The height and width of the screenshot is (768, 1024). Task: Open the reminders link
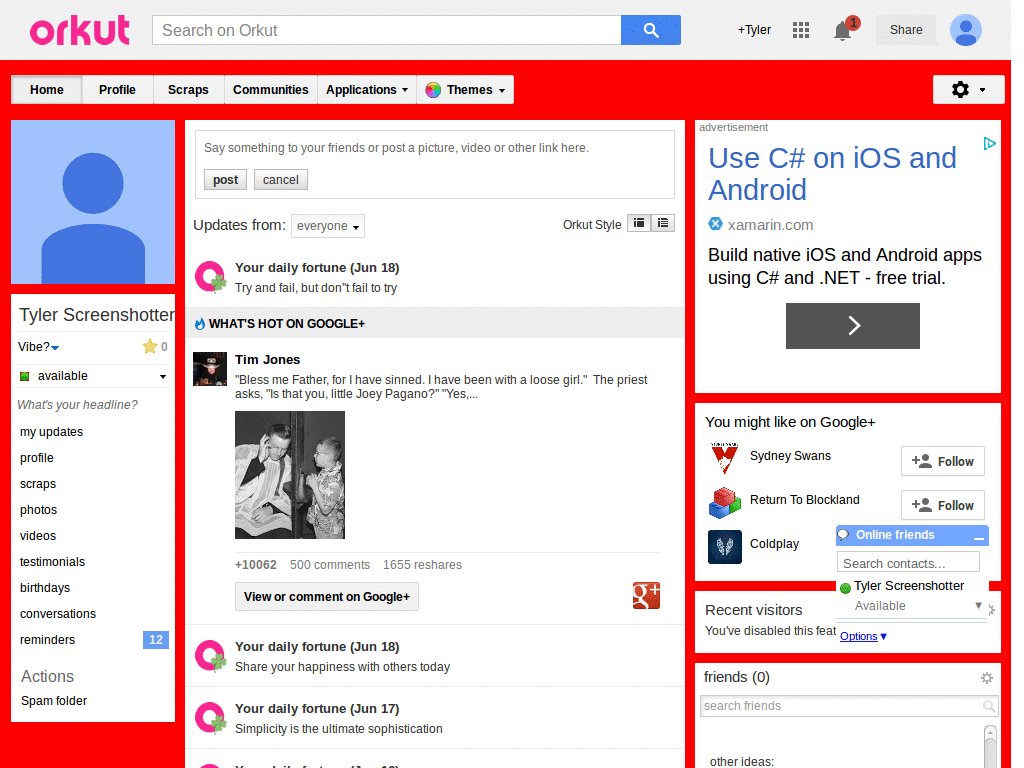(x=48, y=640)
